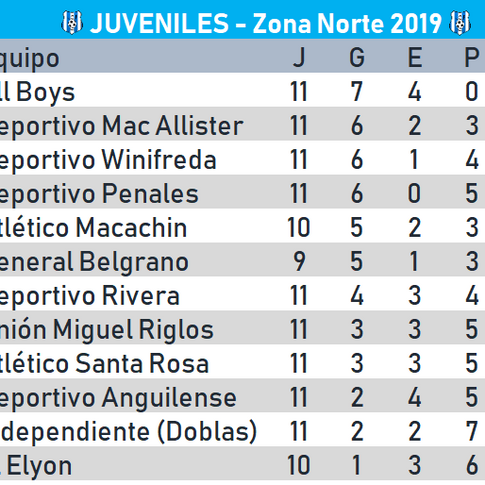Select the General Belgrano team name
The width and height of the screenshot is (485, 485).
(94, 262)
